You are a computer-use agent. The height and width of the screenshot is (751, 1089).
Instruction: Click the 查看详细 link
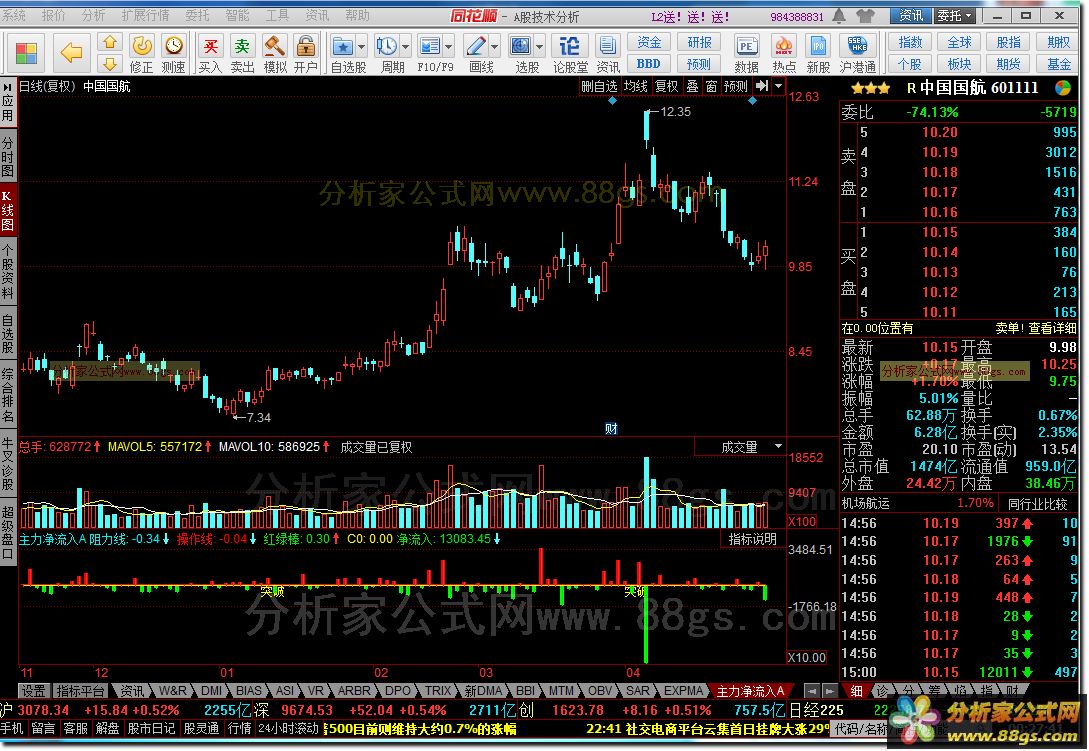click(1052, 328)
